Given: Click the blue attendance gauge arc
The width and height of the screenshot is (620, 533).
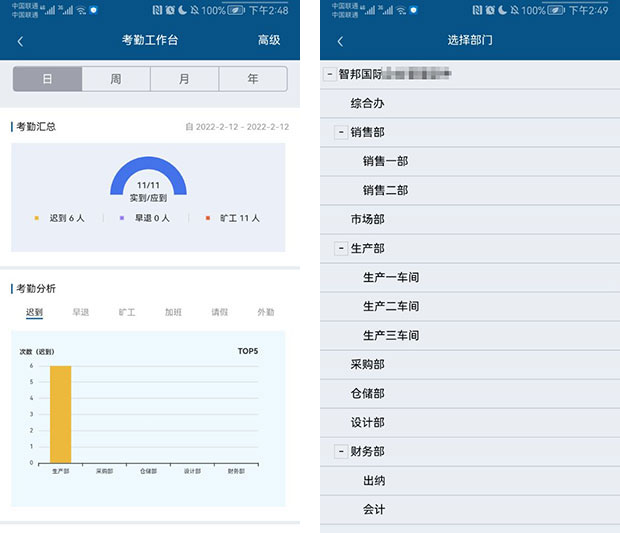Looking at the screenshot, I should pos(148,165).
